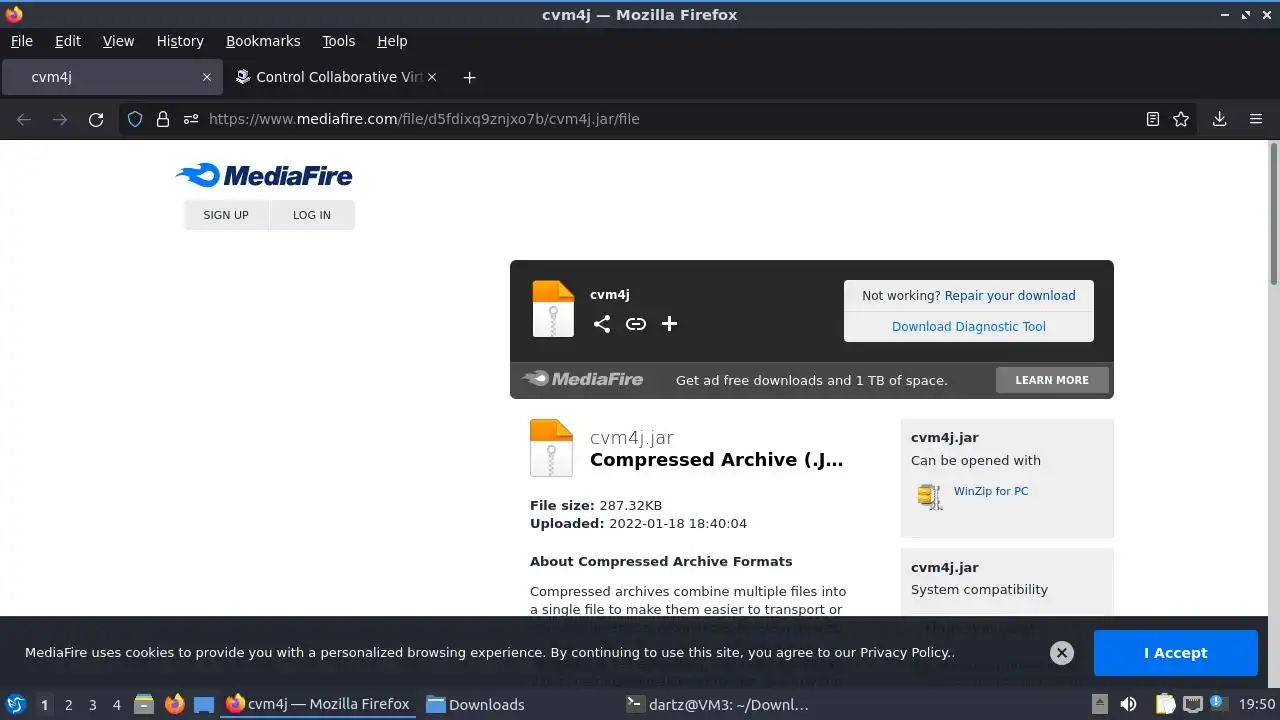This screenshot has width=1280, height=720.
Task: Switch to workspace 3
Action: [x=92, y=705]
